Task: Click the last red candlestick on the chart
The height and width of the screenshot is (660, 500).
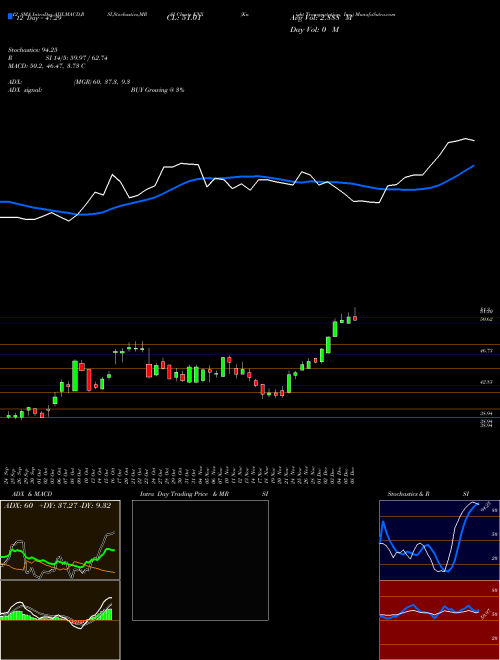Action: (x=355, y=318)
